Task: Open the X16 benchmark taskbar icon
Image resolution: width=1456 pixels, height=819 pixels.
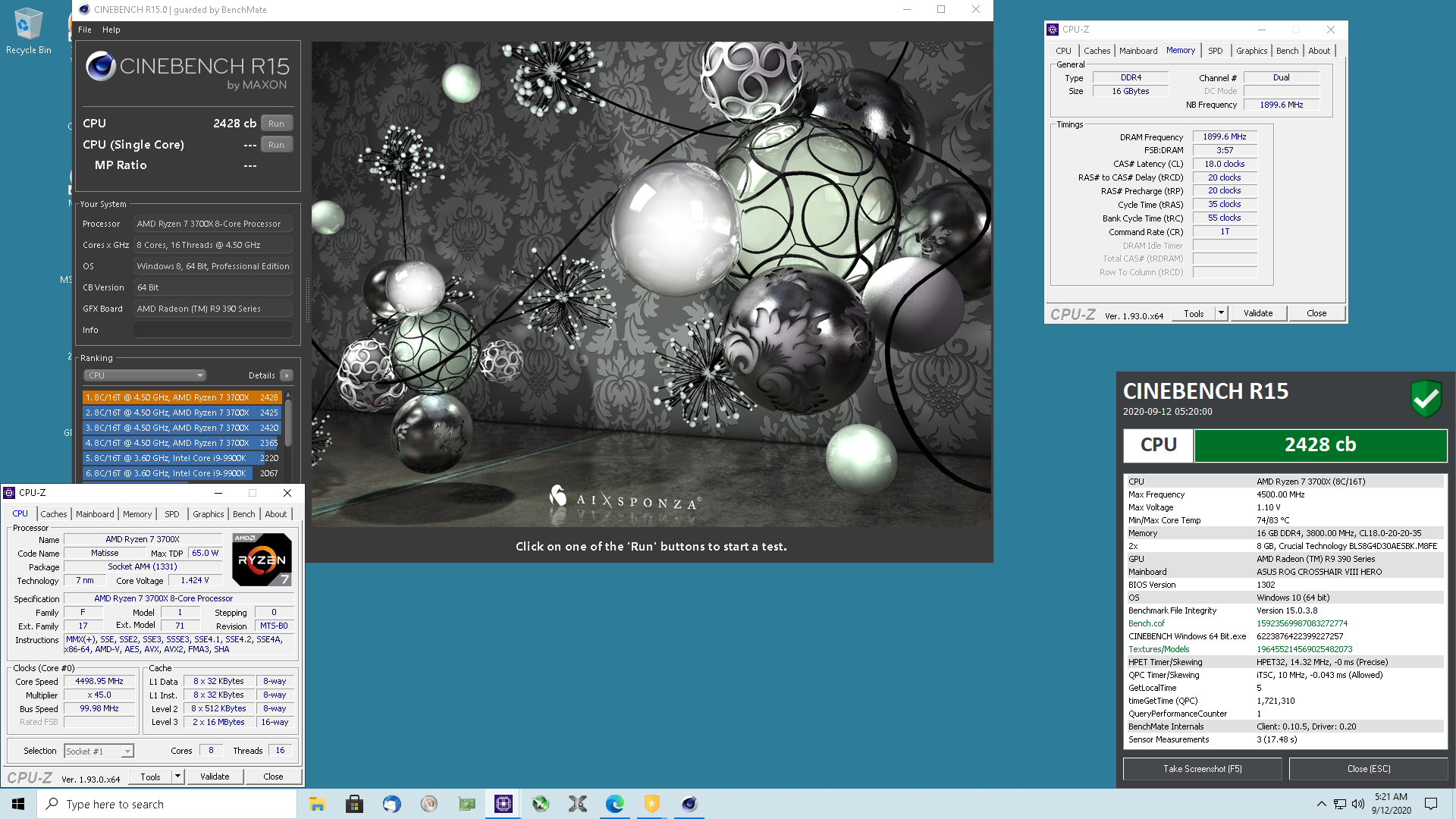Action: [x=578, y=804]
